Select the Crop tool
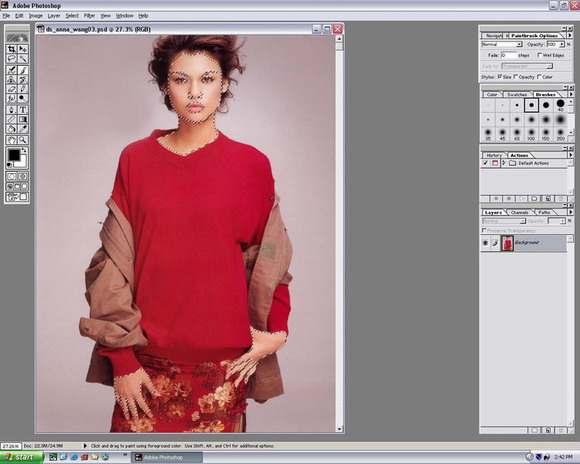The height and width of the screenshot is (464, 580). point(12,49)
